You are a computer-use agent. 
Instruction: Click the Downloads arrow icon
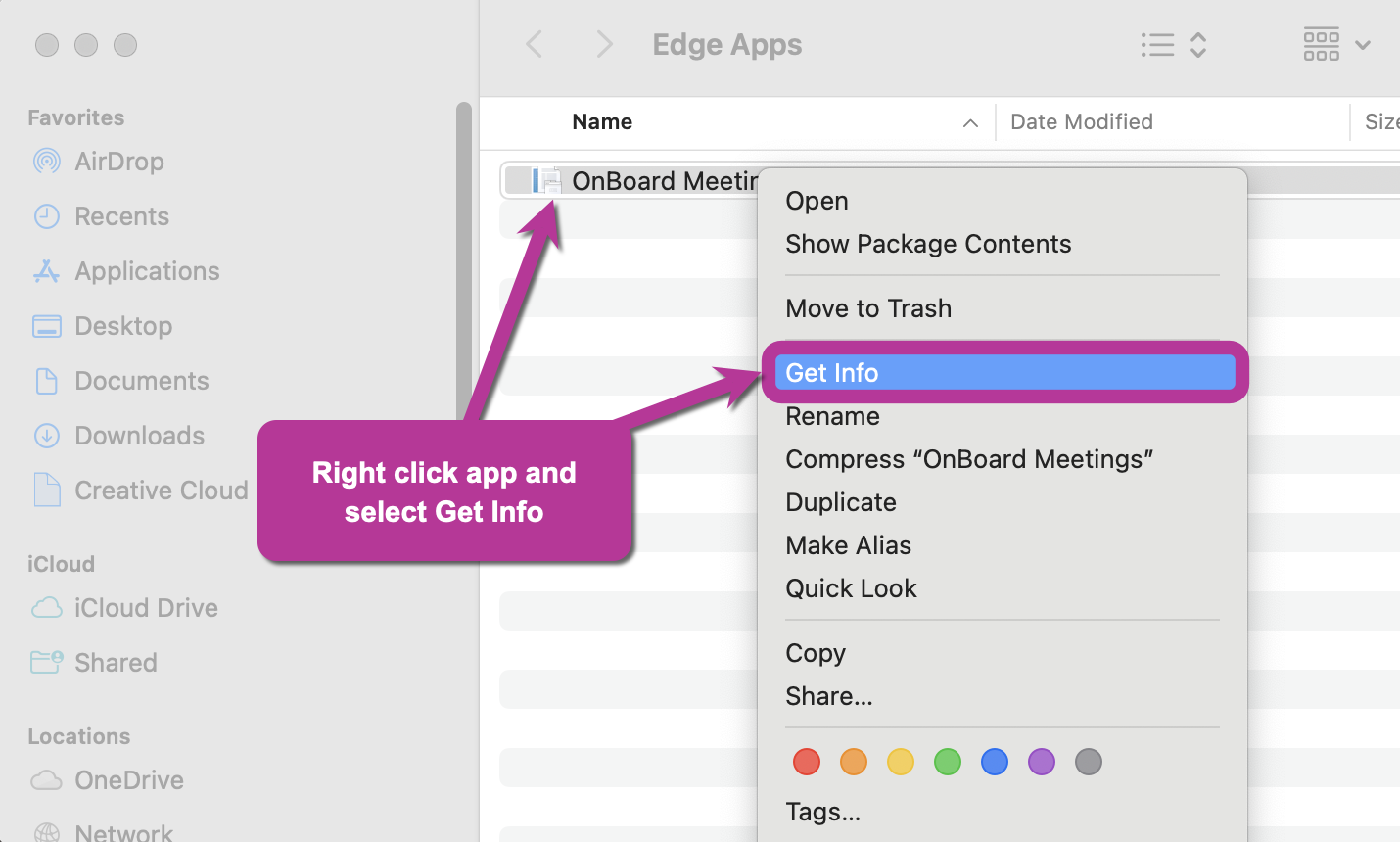47,436
